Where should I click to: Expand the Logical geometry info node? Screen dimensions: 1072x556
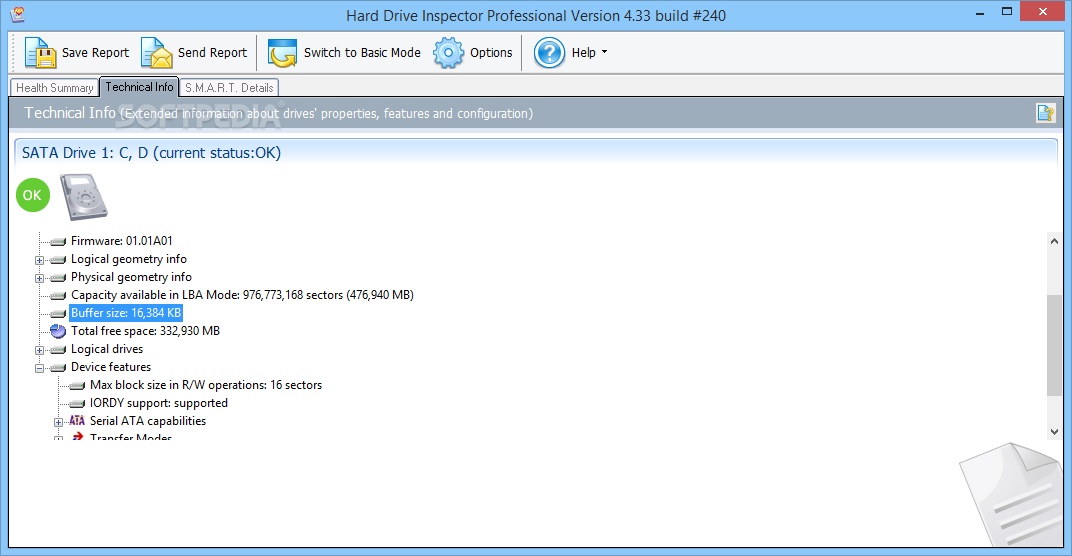[x=40, y=261]
